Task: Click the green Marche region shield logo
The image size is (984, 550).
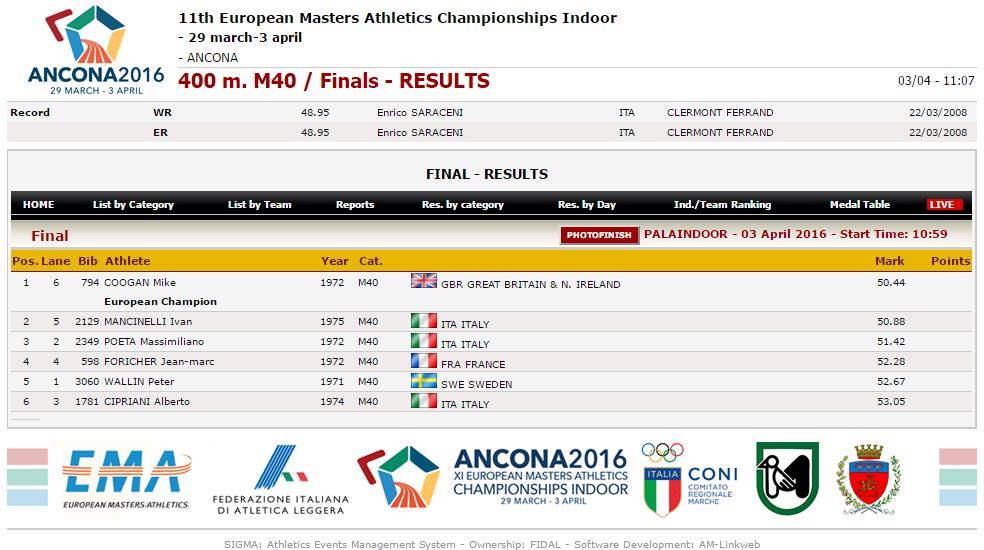Action: point(788,478)
